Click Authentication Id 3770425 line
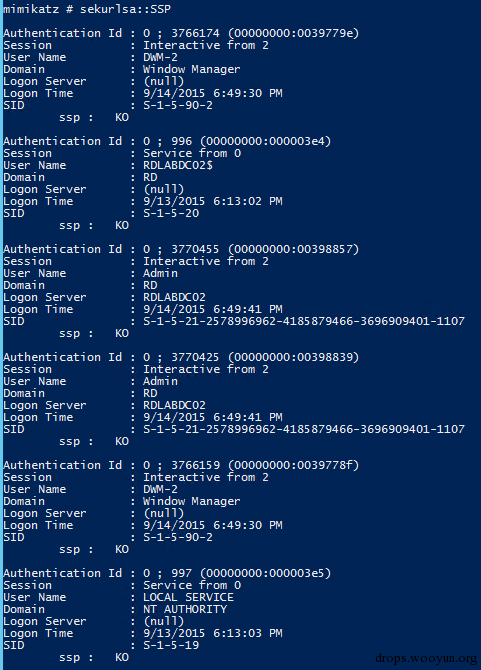 click(x=181, y=358)
